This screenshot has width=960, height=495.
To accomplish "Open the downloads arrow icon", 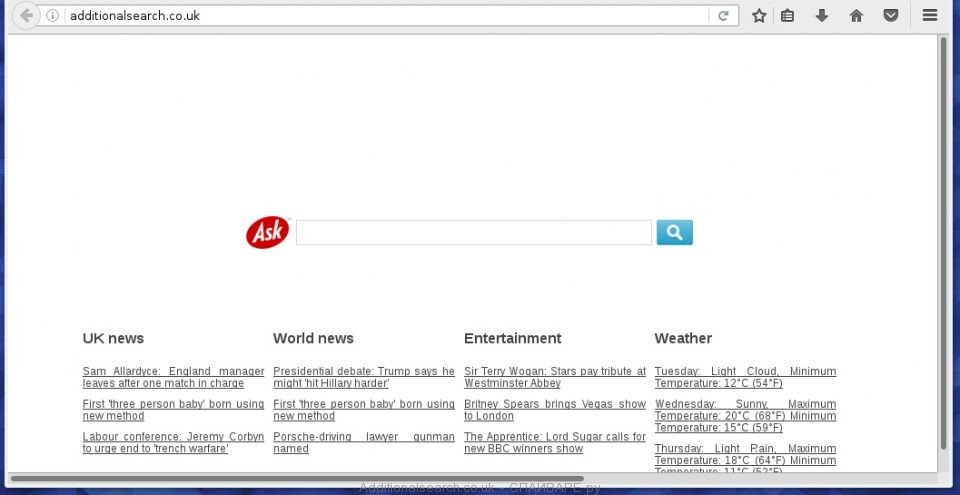I will click(822, 16).
